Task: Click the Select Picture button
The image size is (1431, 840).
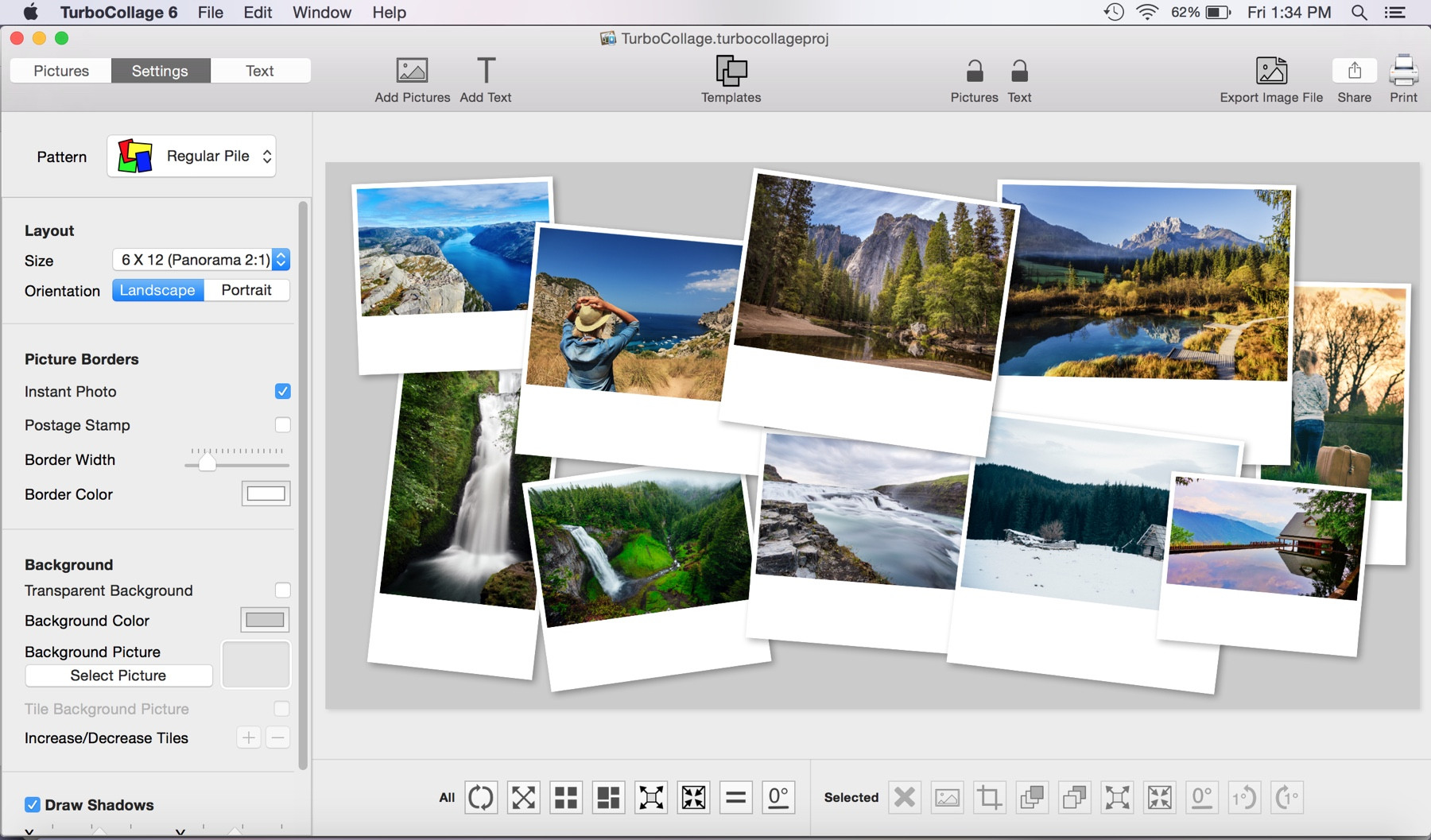Action: pyautogui.click(x=118, y=675)
